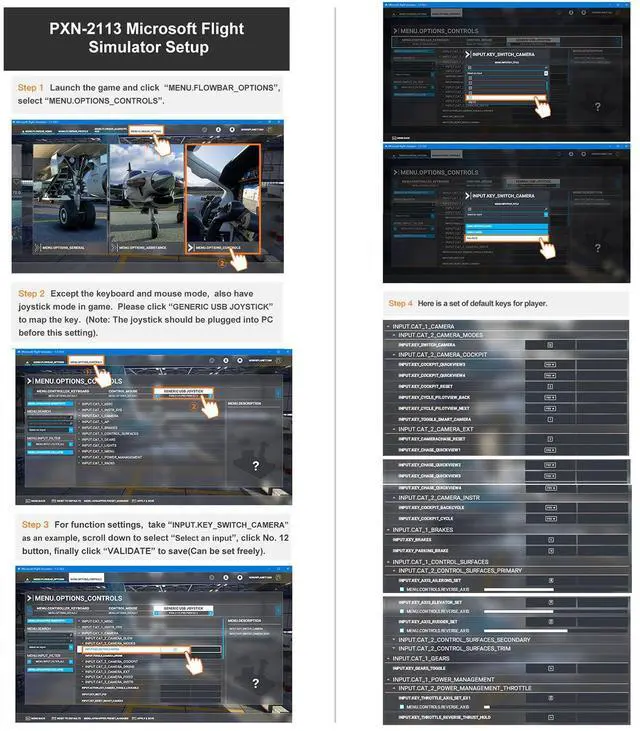Toggle reverse axis checkbox under AXIS_AILERONS_SET

(x=402, y=590)
